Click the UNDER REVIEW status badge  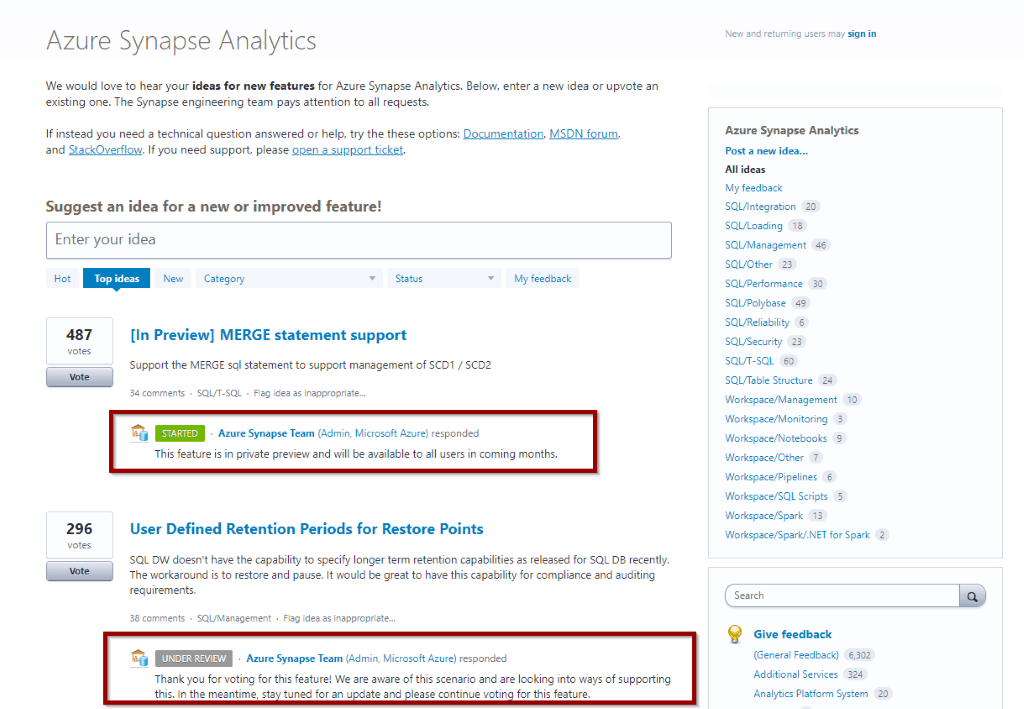click(194, 659)
